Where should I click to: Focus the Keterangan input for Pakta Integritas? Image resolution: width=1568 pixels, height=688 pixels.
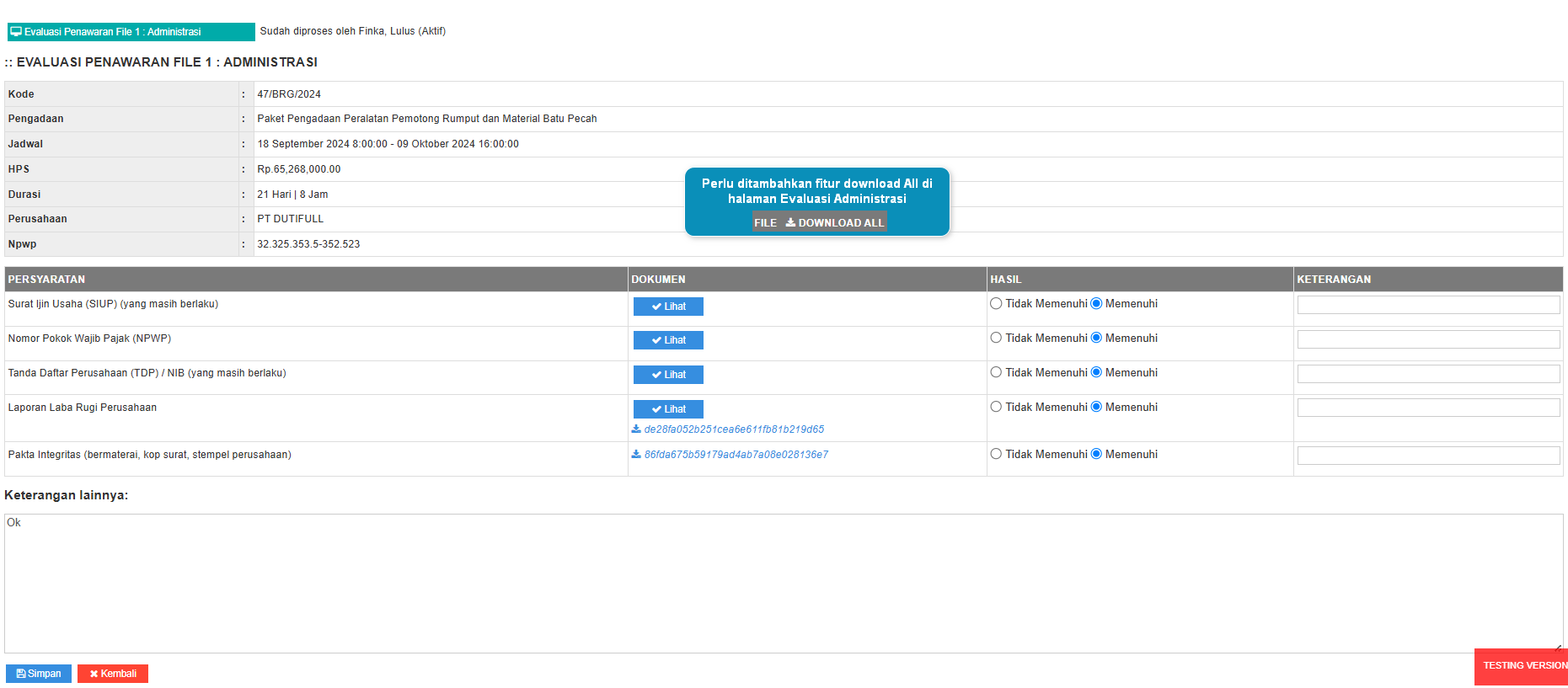[x=1428, y=456]
